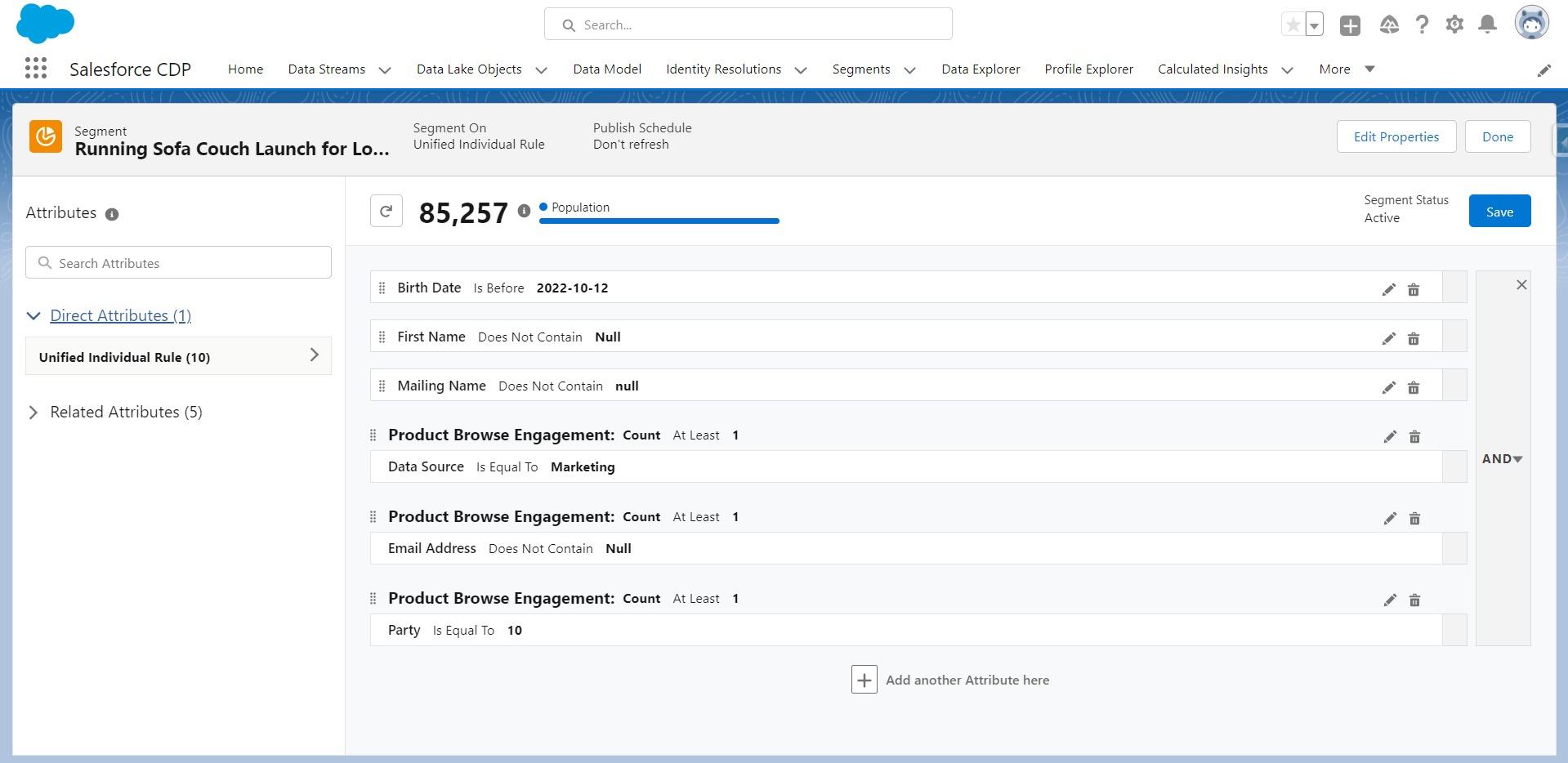1568x763 pixels.
Task: Delete the Party engagement rule
Action: click(1414, 600)
